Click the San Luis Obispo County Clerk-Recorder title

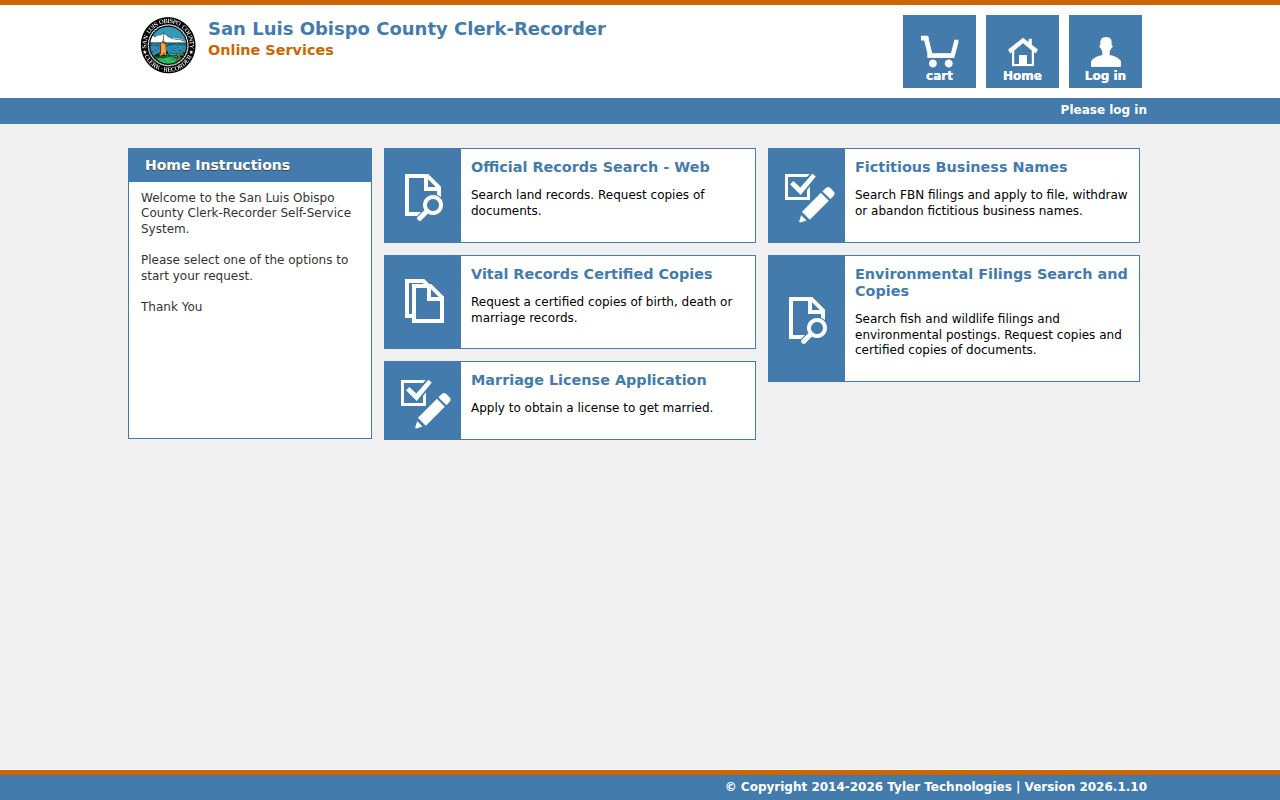[407, 29]
